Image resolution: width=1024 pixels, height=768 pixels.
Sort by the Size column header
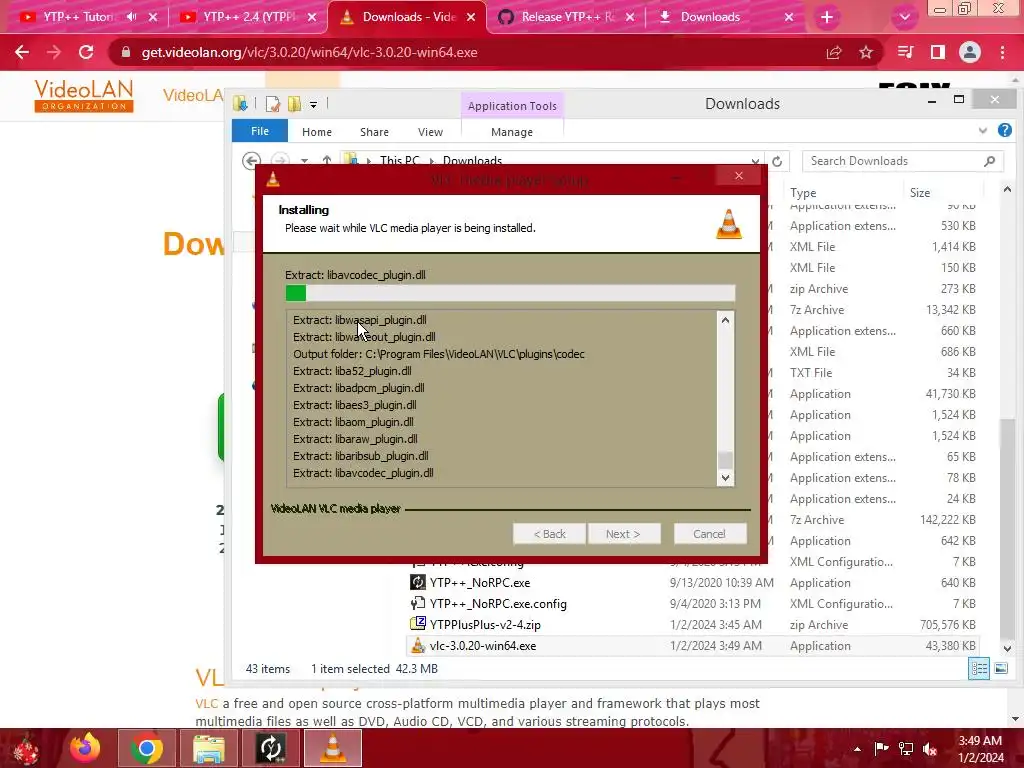[x=920, y=193]
